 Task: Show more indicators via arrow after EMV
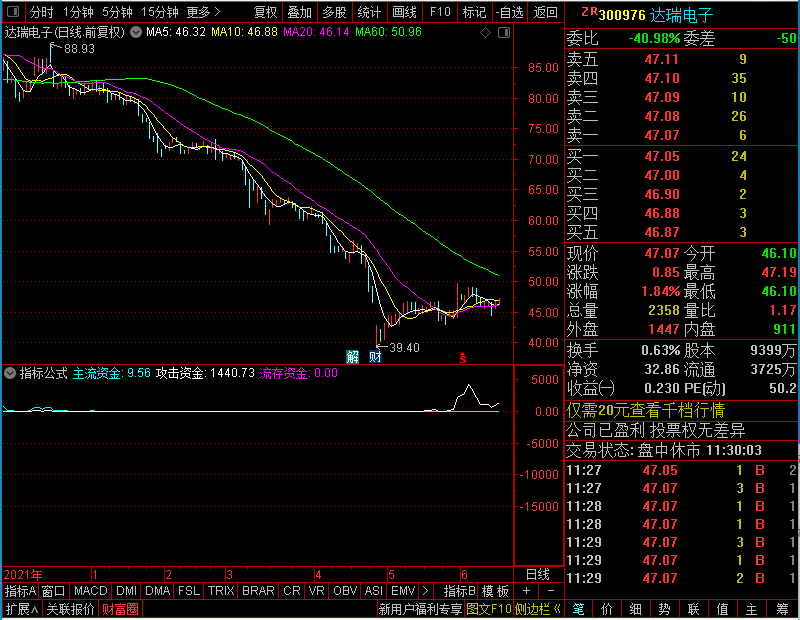click(426, 591)
